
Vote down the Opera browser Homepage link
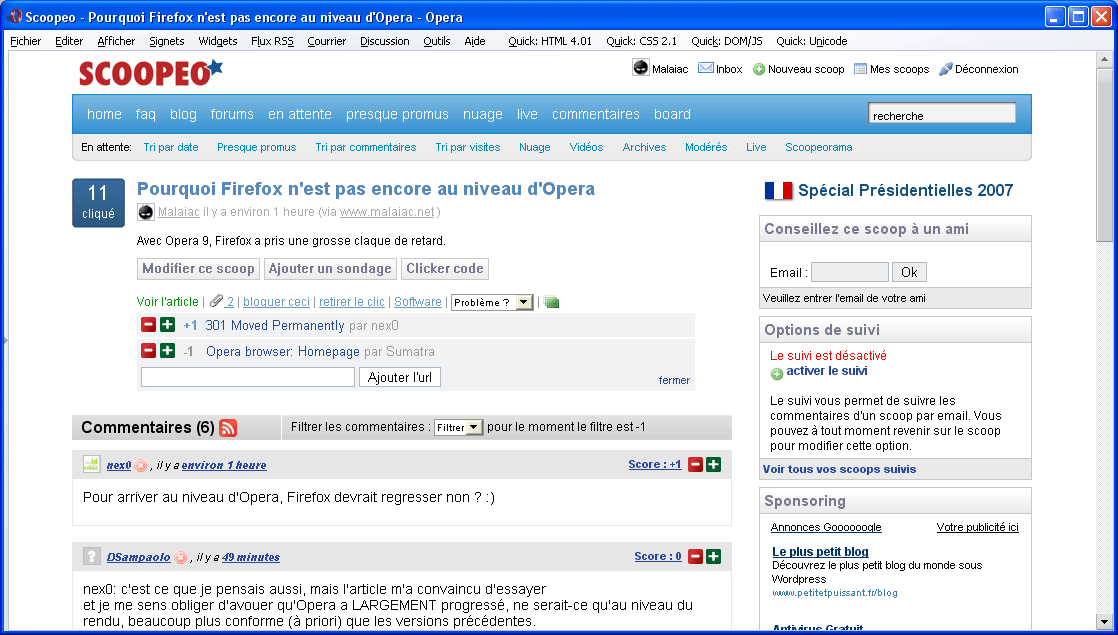pos(148,351)
